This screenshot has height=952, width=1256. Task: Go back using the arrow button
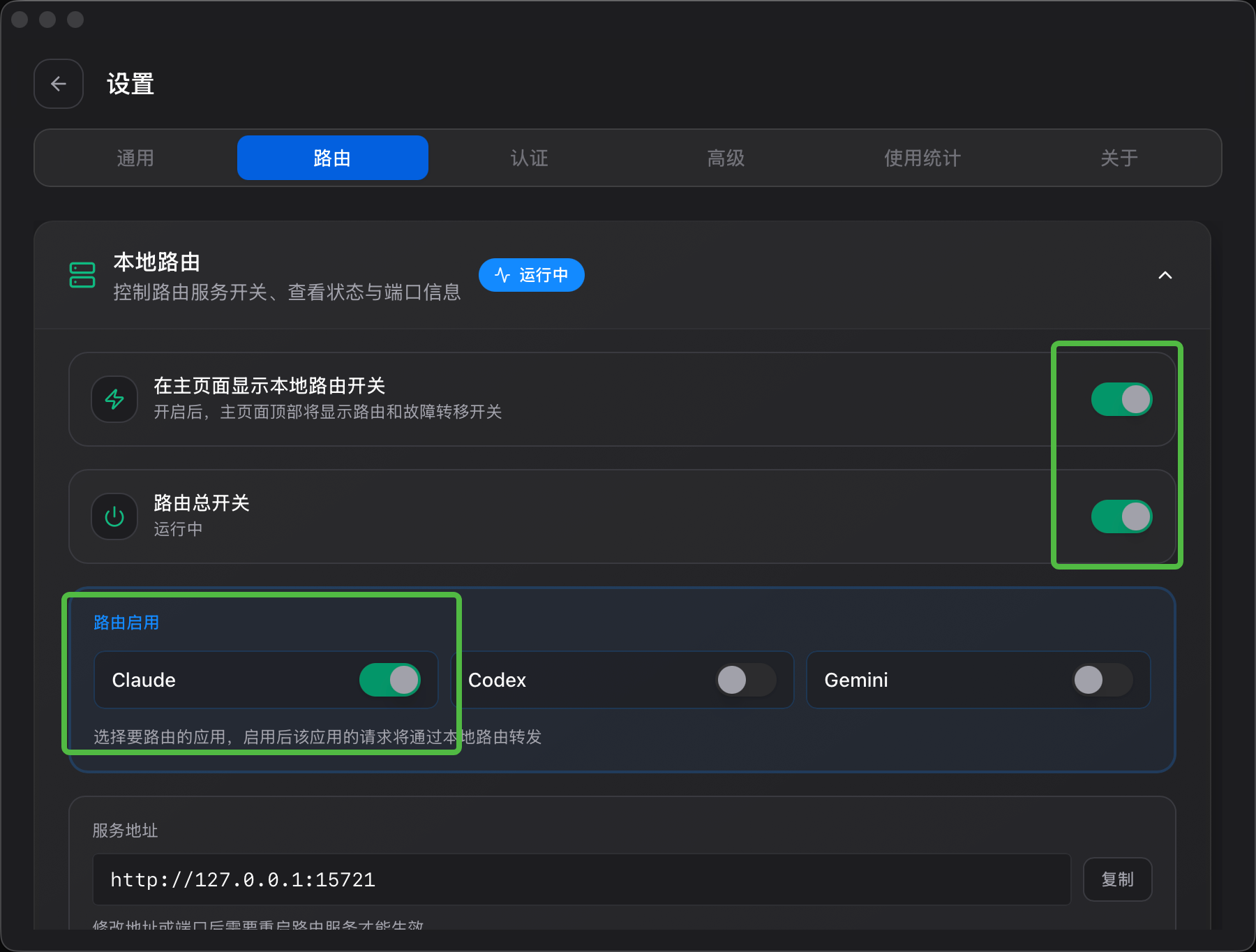59,84
